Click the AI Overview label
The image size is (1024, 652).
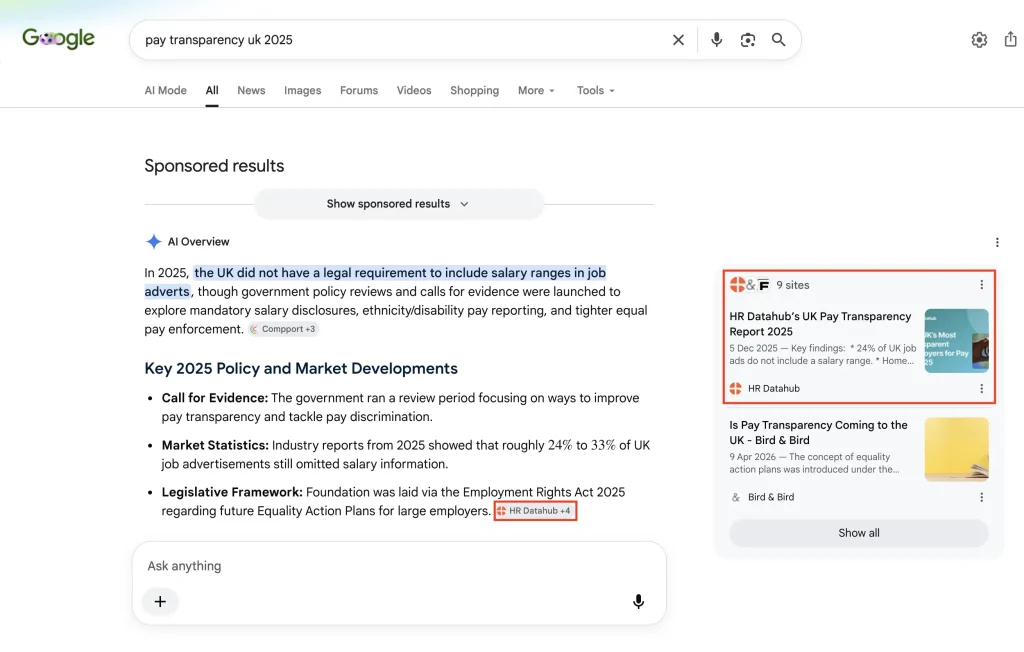pos(199,242)
